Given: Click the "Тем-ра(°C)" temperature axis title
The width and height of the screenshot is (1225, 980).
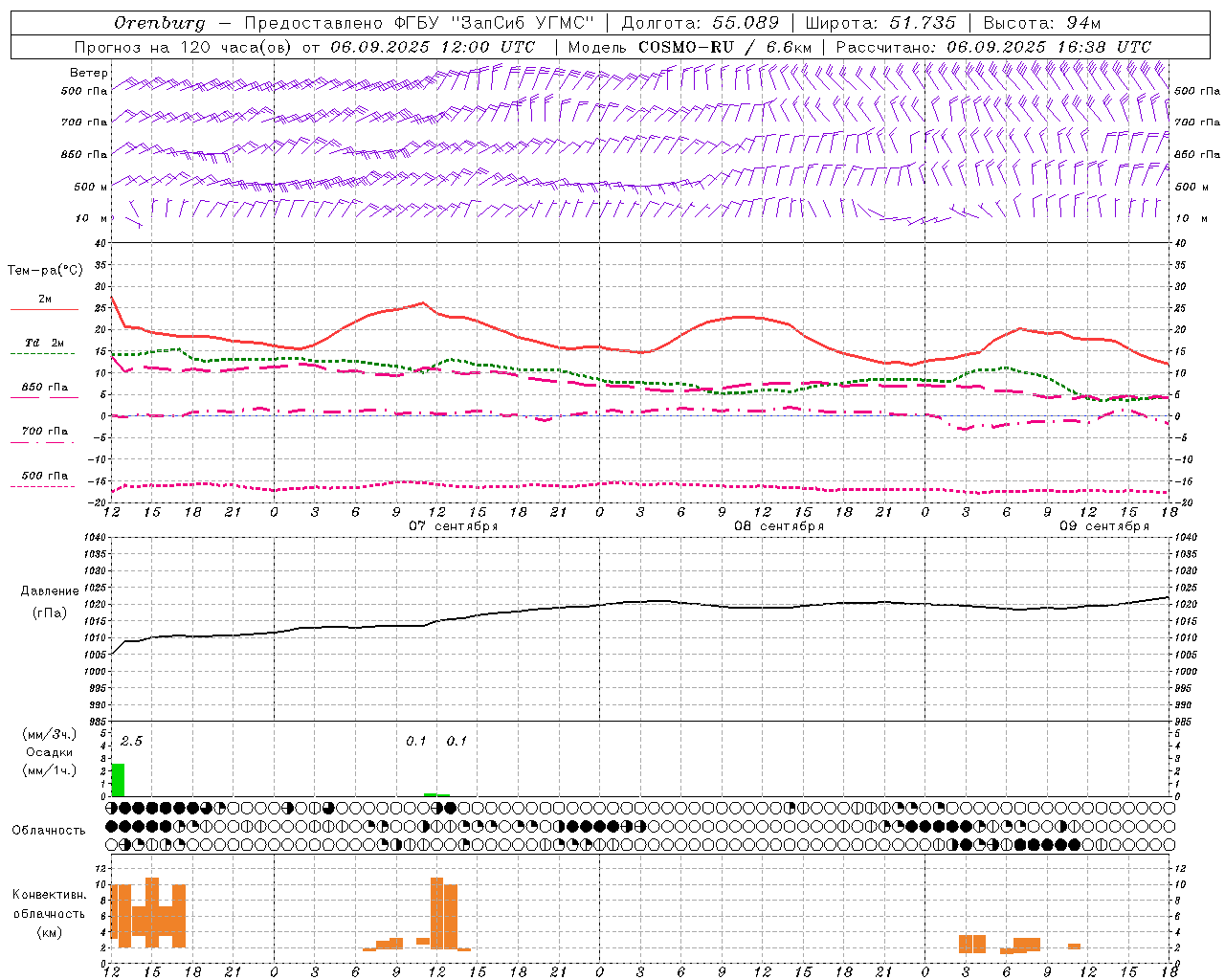Looking at the screenshot, I should pos(45,271).
